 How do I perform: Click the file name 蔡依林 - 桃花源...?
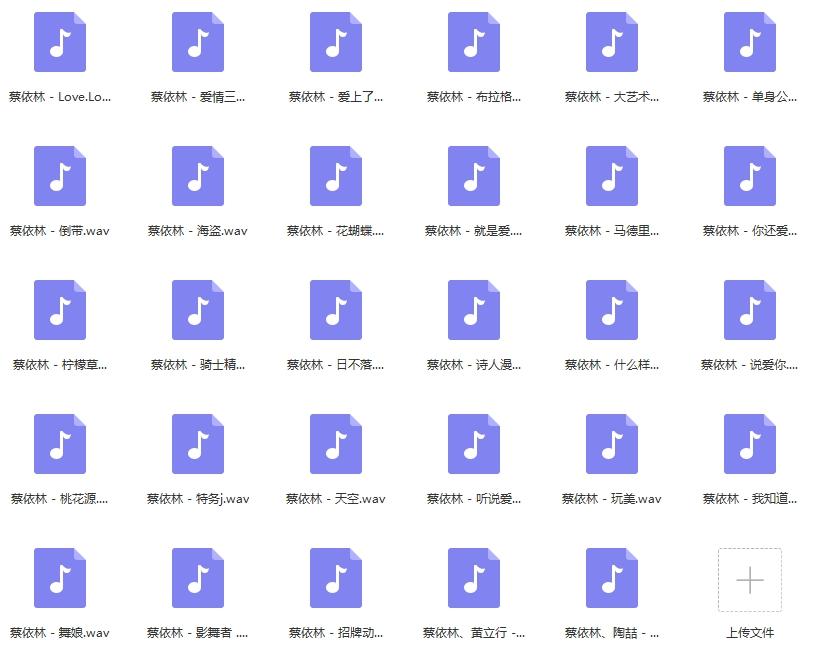(60, 499)
